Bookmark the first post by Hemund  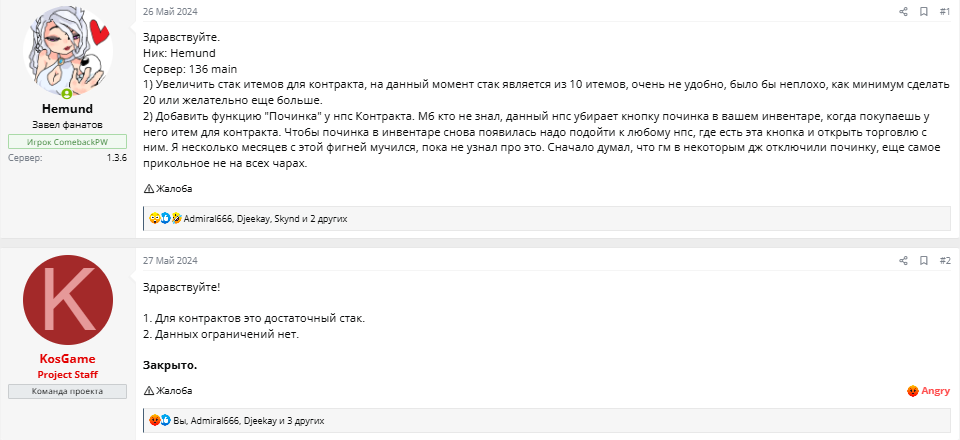click(924, 12)
